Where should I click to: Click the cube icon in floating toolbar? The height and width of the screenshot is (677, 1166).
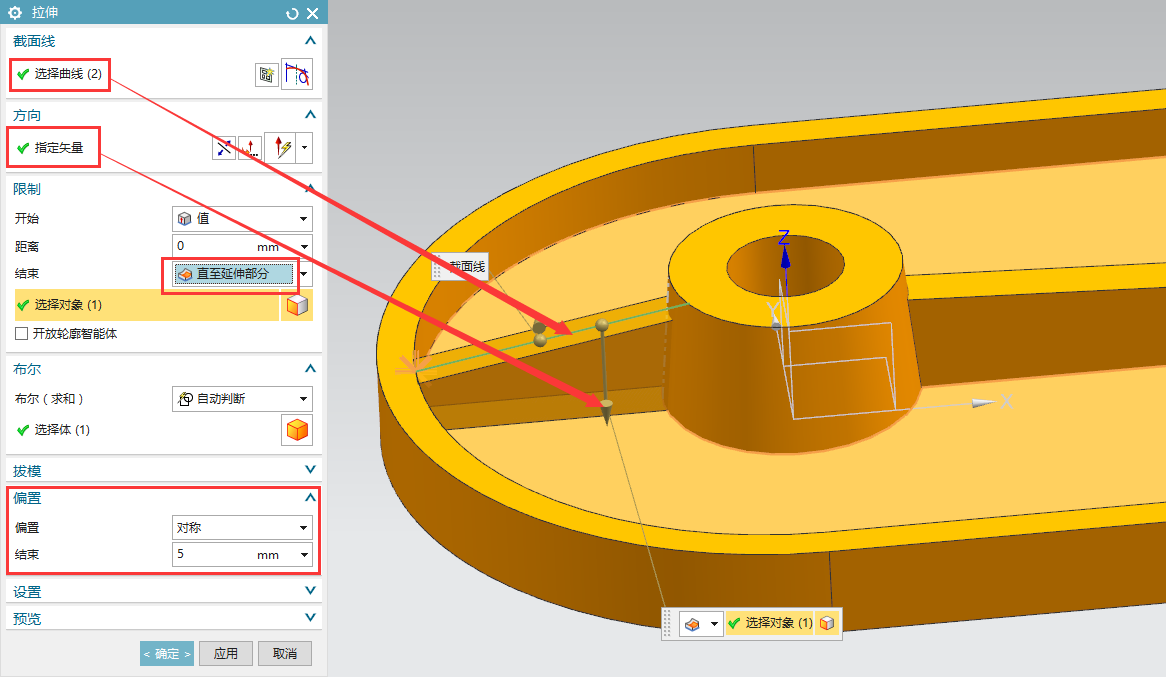coord(827,623)
